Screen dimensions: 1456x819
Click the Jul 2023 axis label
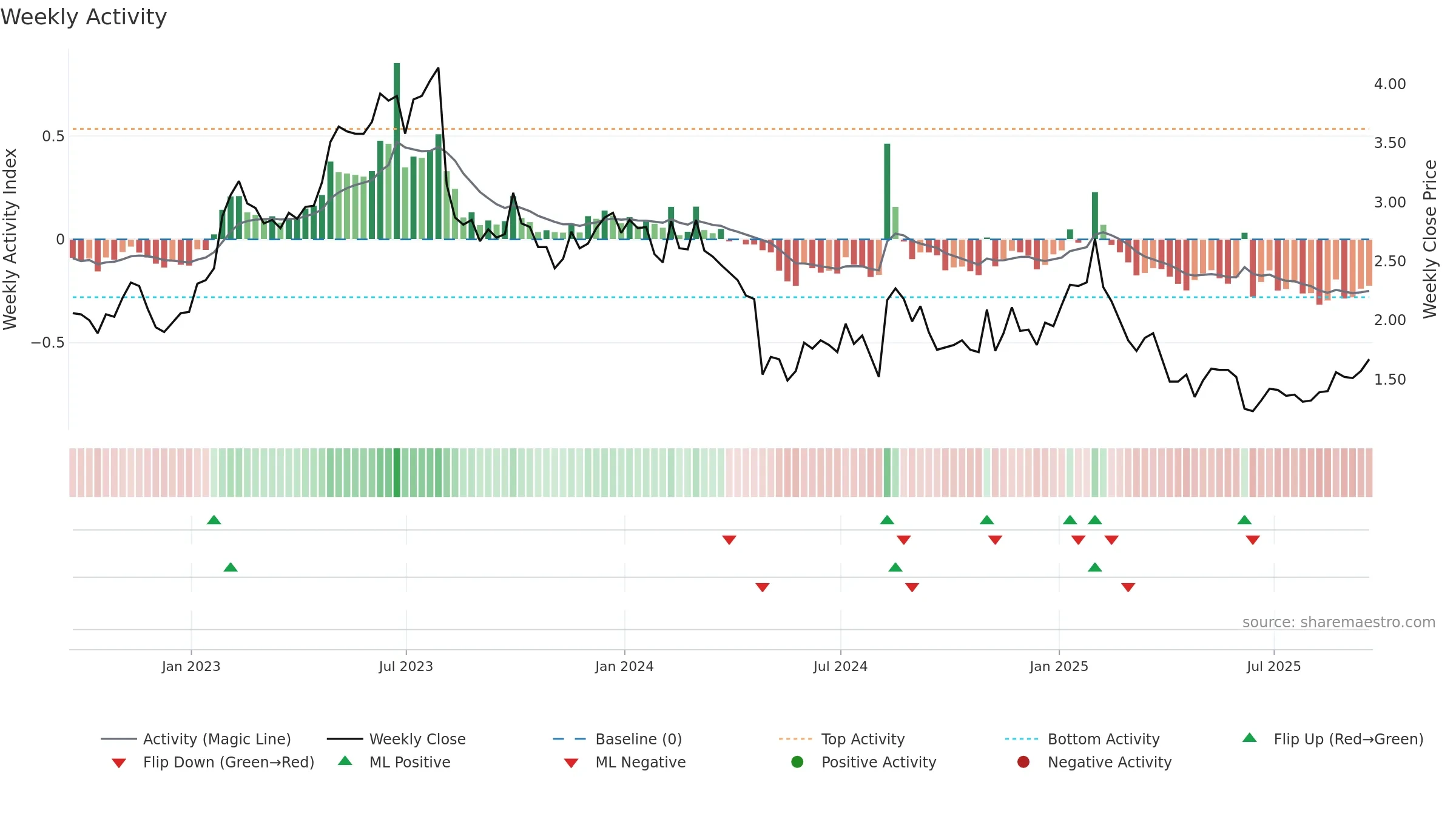406,666
